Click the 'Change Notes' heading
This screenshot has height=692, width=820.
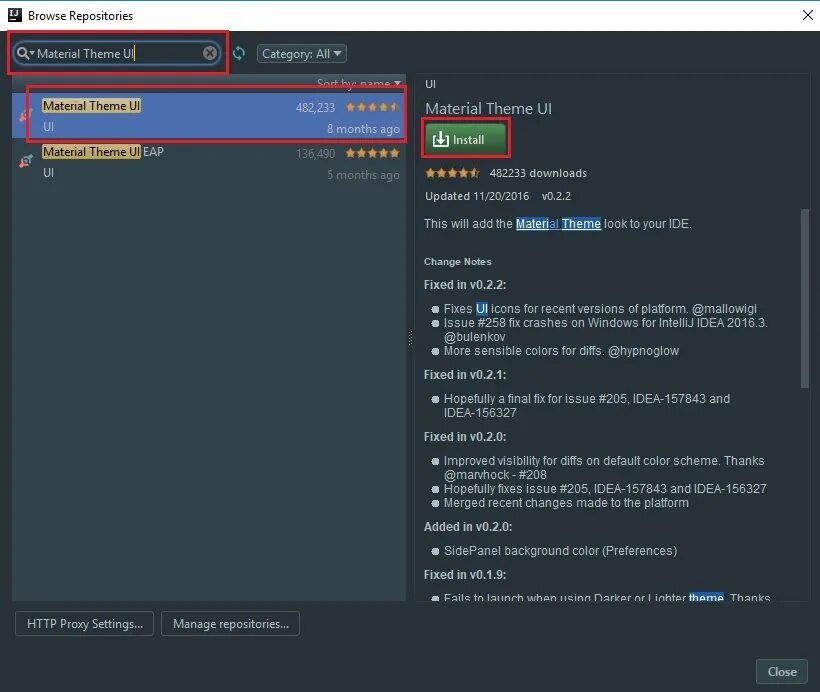tap(458, 262)
